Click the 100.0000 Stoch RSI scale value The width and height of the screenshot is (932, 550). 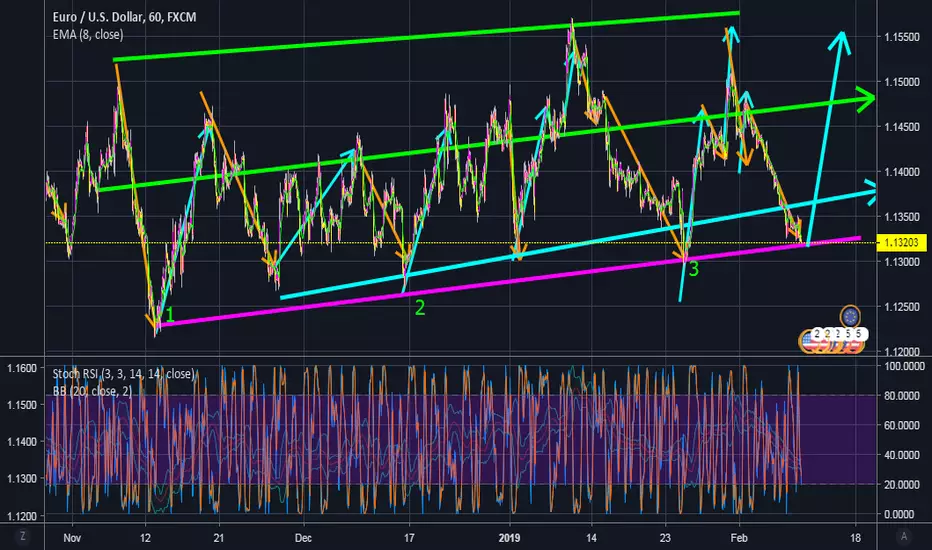(903, 366)
